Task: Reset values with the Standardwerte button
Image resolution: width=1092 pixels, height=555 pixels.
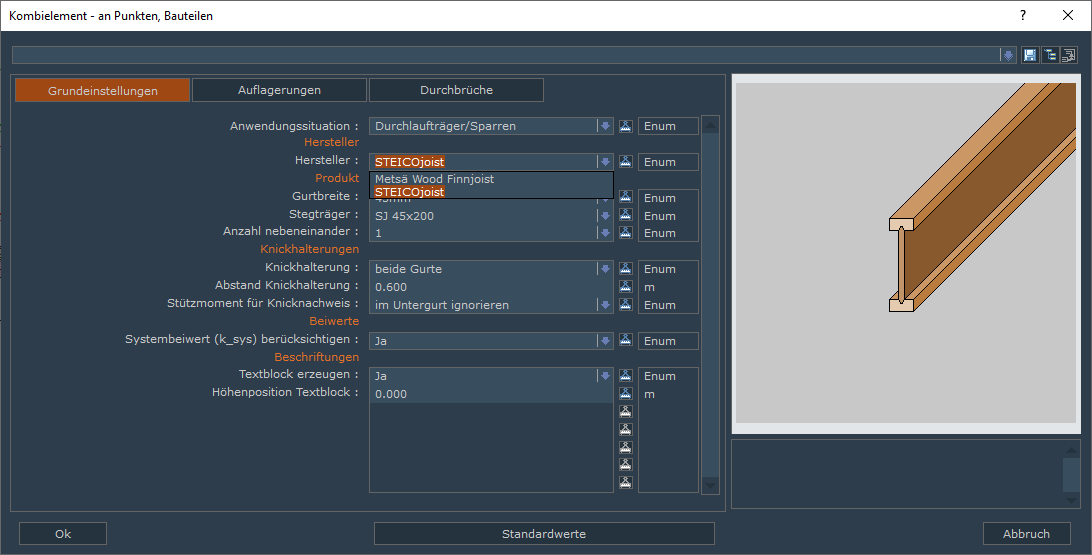Action: point(544,533)
